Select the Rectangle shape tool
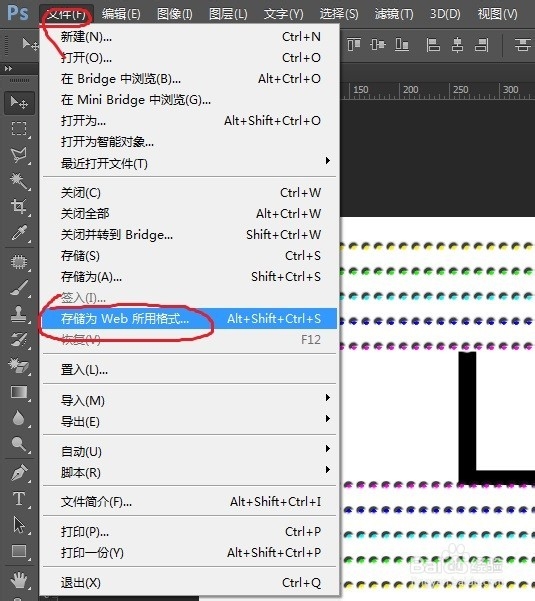The width and height of the screenshot is (535, 601). point(19,551)
